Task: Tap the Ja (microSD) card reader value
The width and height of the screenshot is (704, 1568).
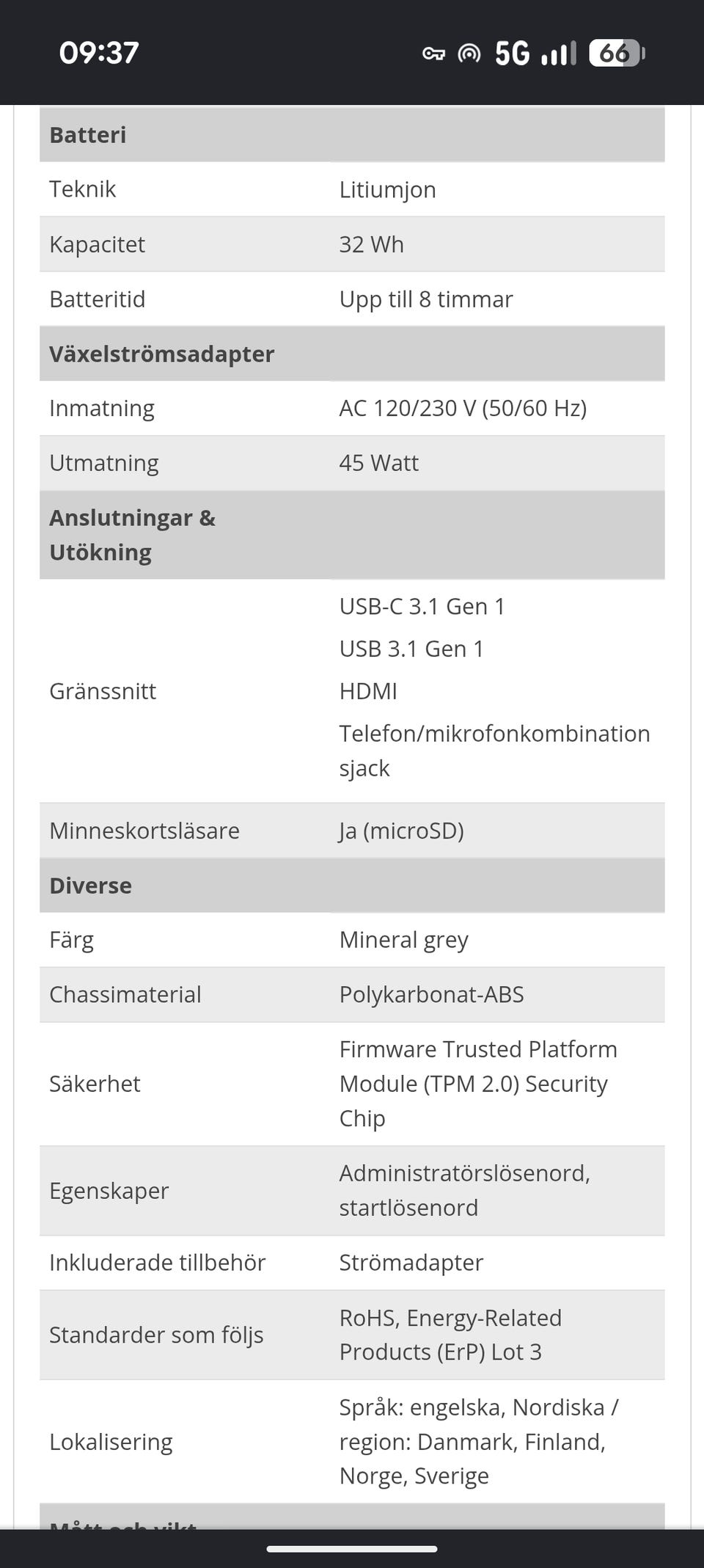Action: click(401, 831)
